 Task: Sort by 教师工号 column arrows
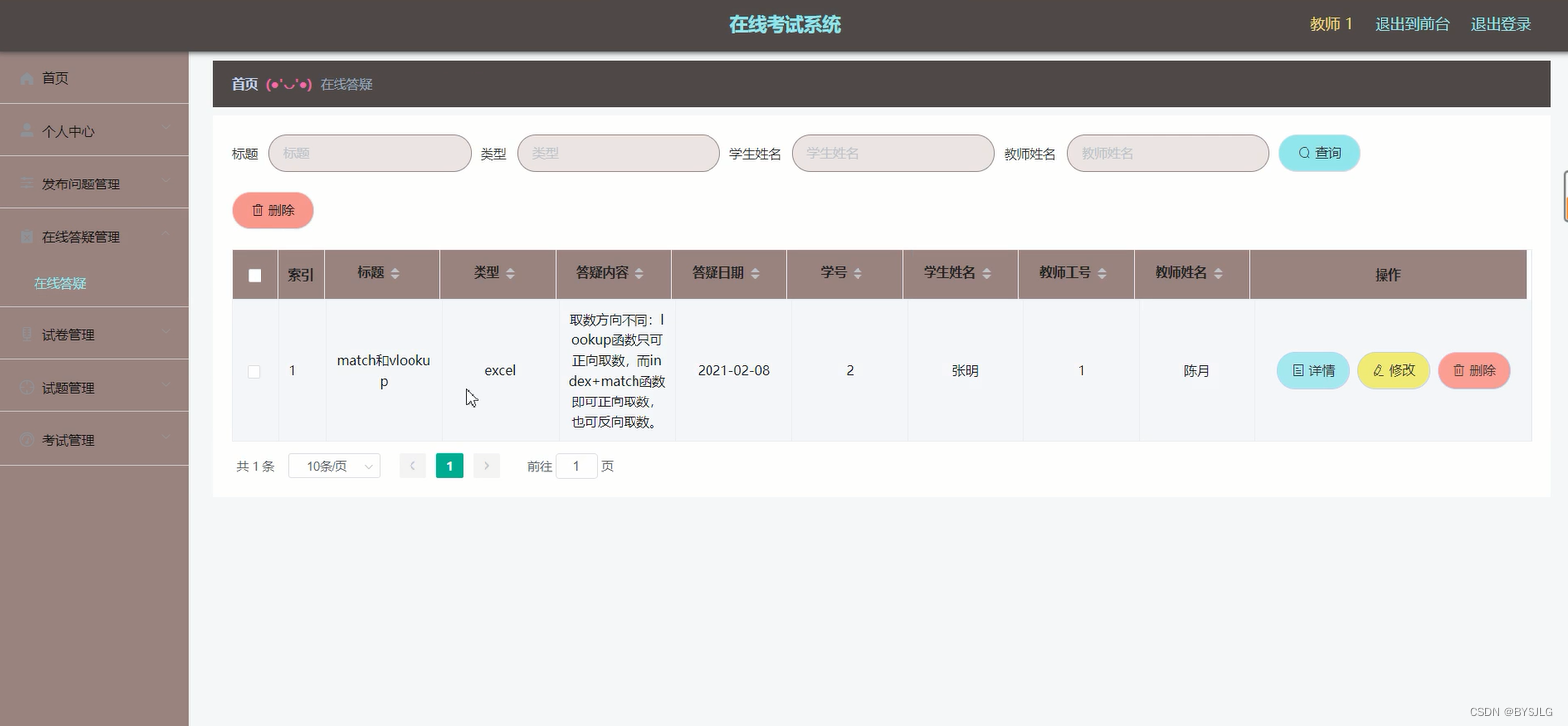[x=1102, y=273]
